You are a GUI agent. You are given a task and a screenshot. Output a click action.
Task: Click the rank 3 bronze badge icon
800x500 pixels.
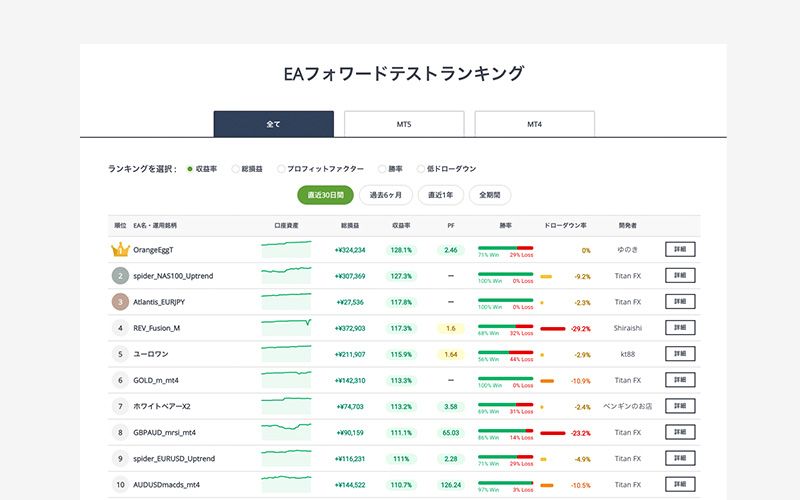(x=120, y=302)
